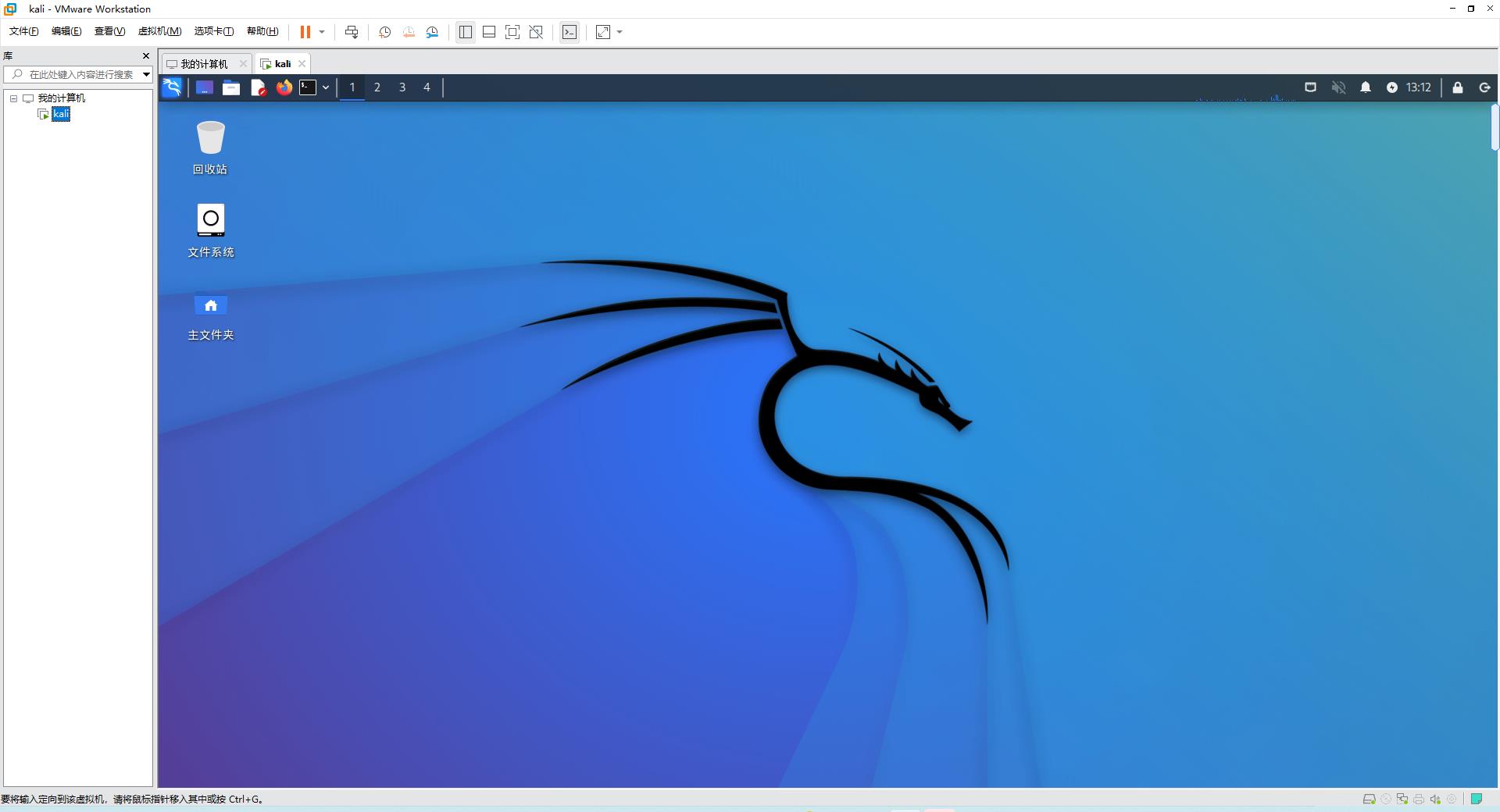The height and width of the screenshot is (812, 1500).
Task: Click the show desktop icon in Kali panel
Action: point(205,87)
